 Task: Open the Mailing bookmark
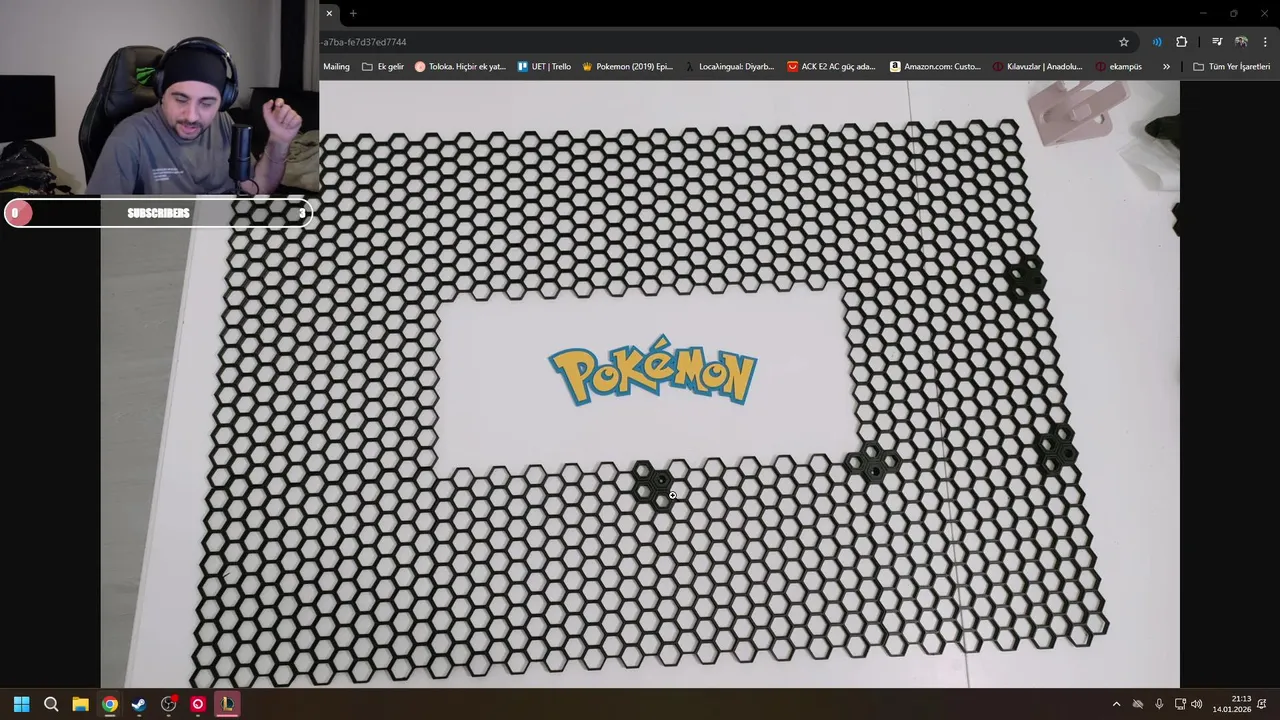coord(336,67)
